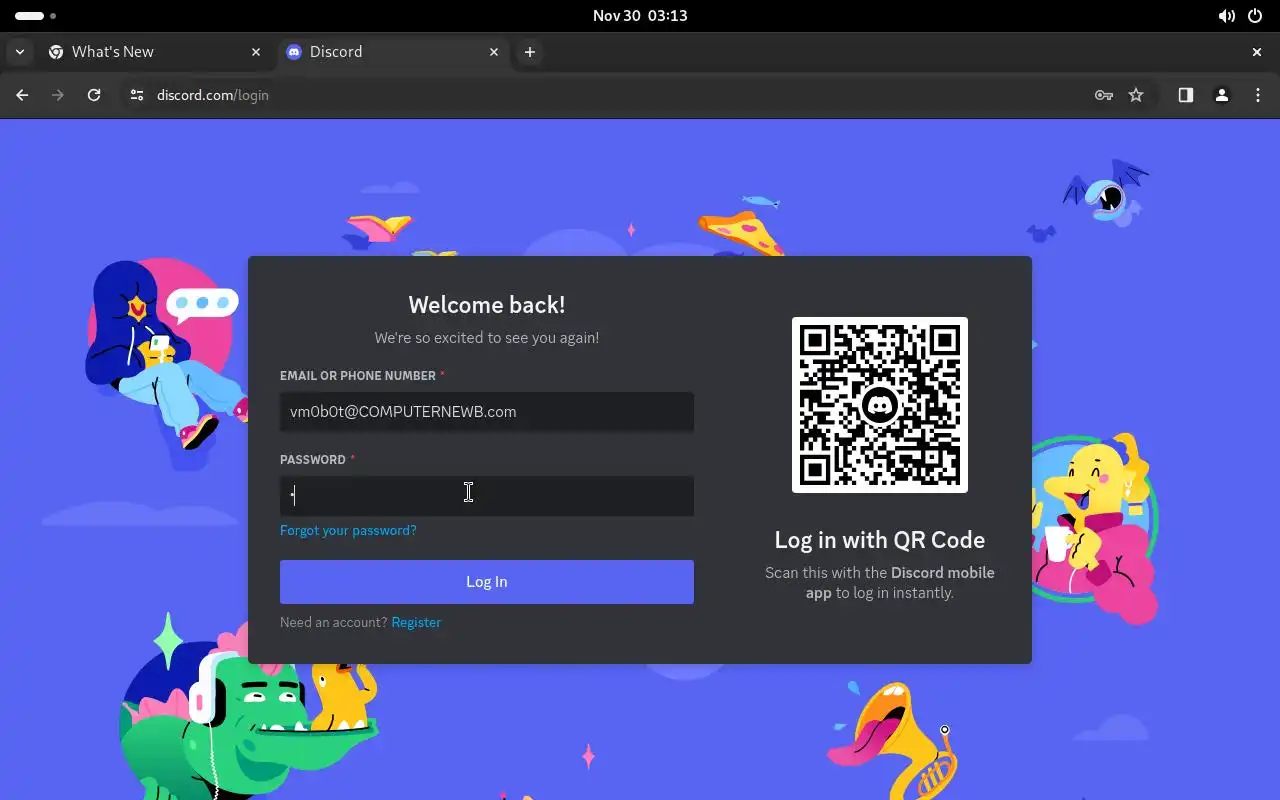Click the Log In button

[x=487, y=582]
